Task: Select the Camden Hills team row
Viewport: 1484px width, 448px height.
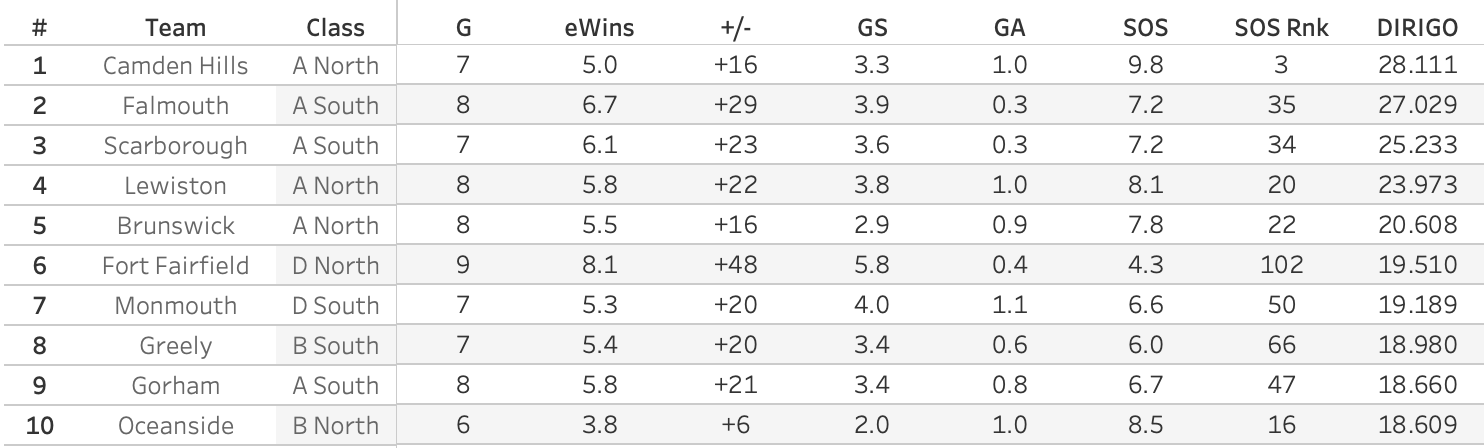Action: coord(176,66)
